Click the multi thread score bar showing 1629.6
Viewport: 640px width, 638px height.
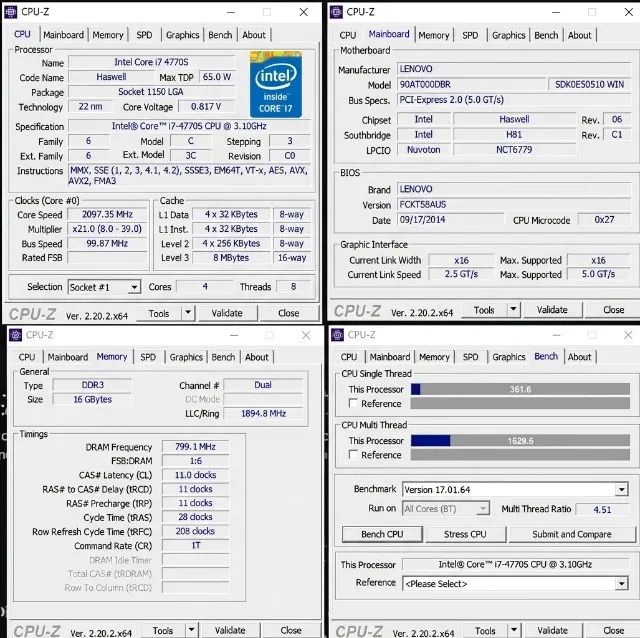point(520,440)
